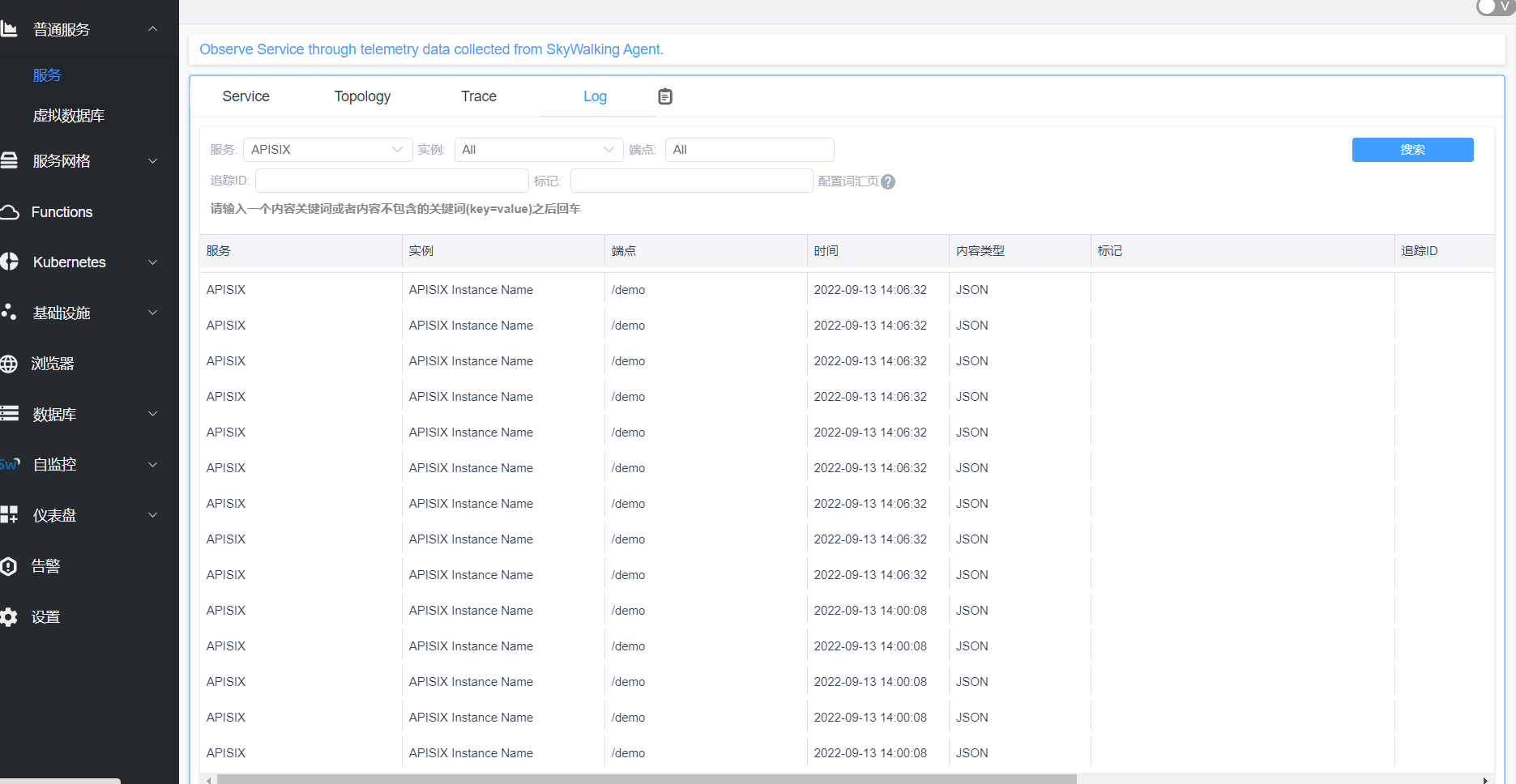Click 普通服务 label in the sidebar
Screen dimensions: 1516x784
click(62, 29)
